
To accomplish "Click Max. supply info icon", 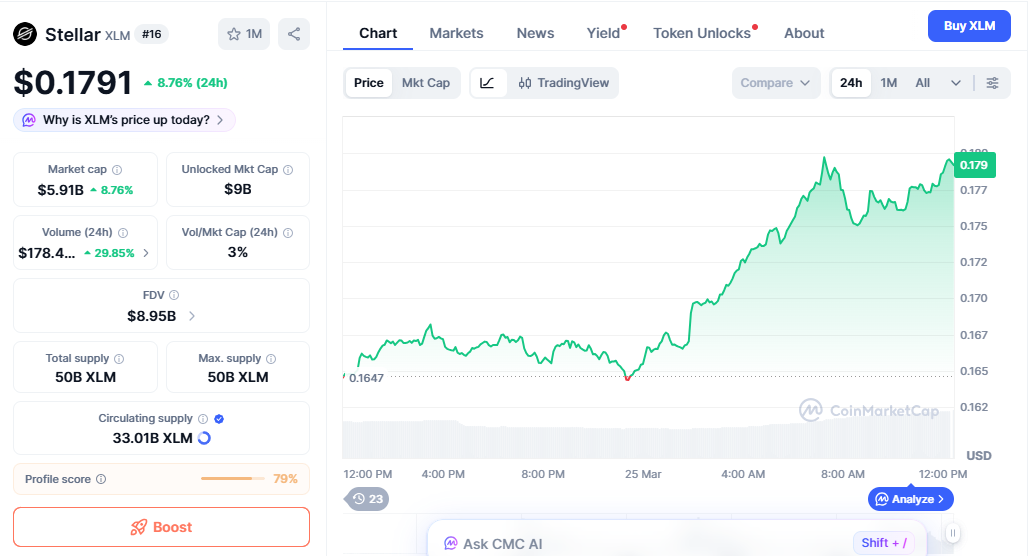I will pos(271,359).
